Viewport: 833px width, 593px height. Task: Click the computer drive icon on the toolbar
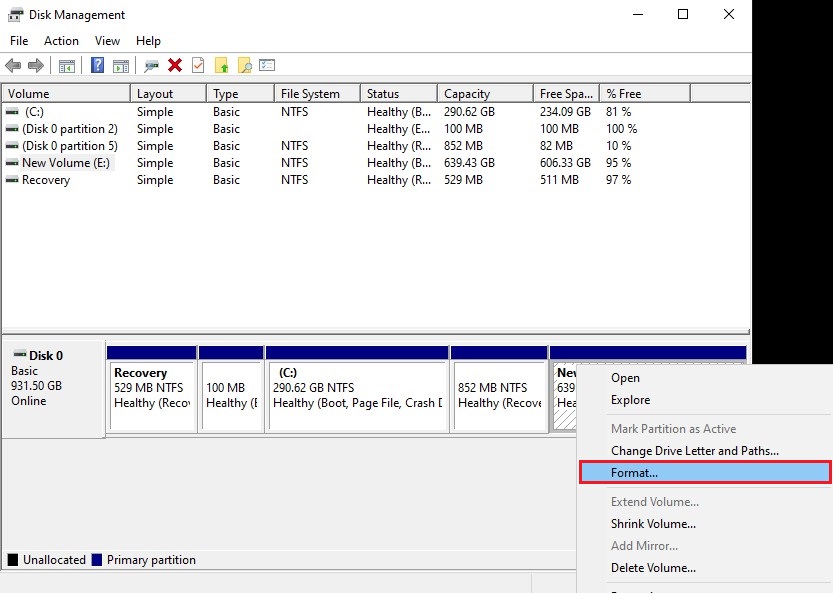click(150, 65)
